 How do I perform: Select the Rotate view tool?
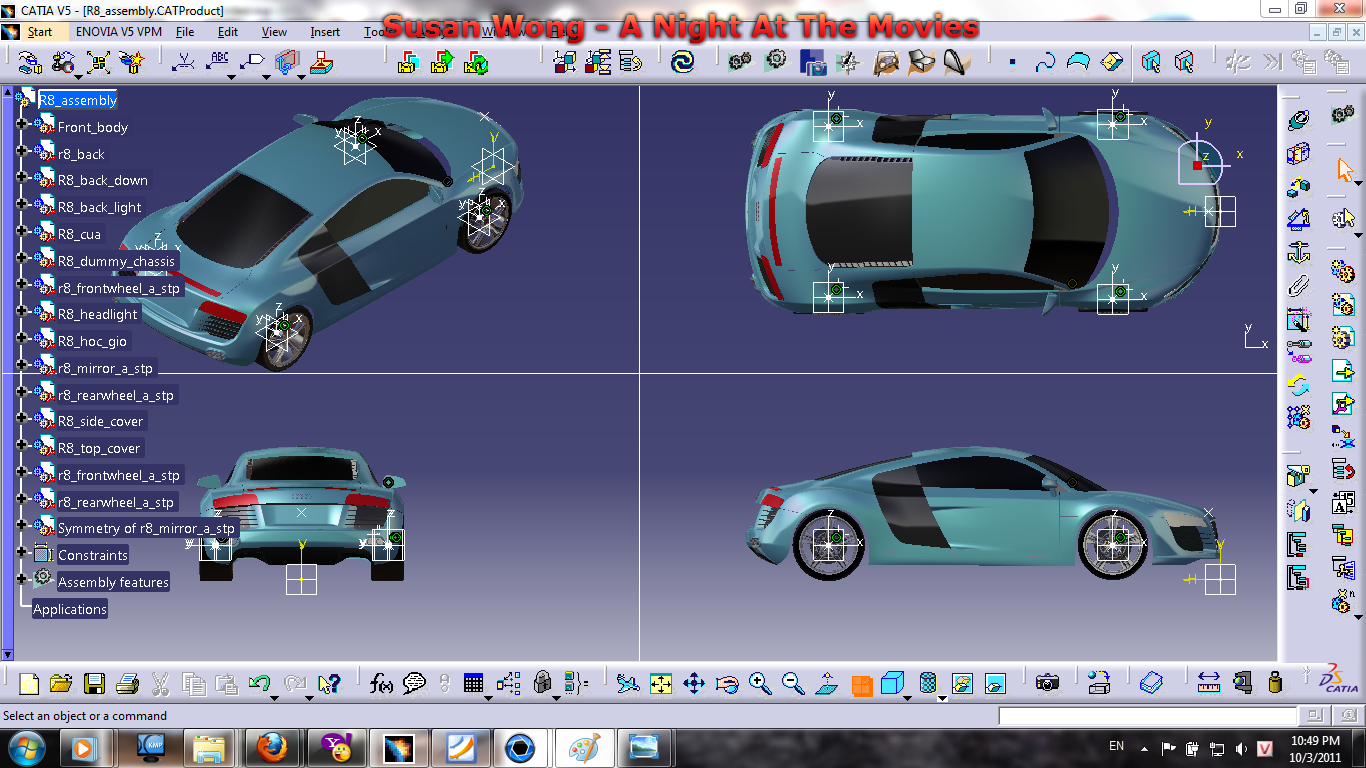coord(727,684)
